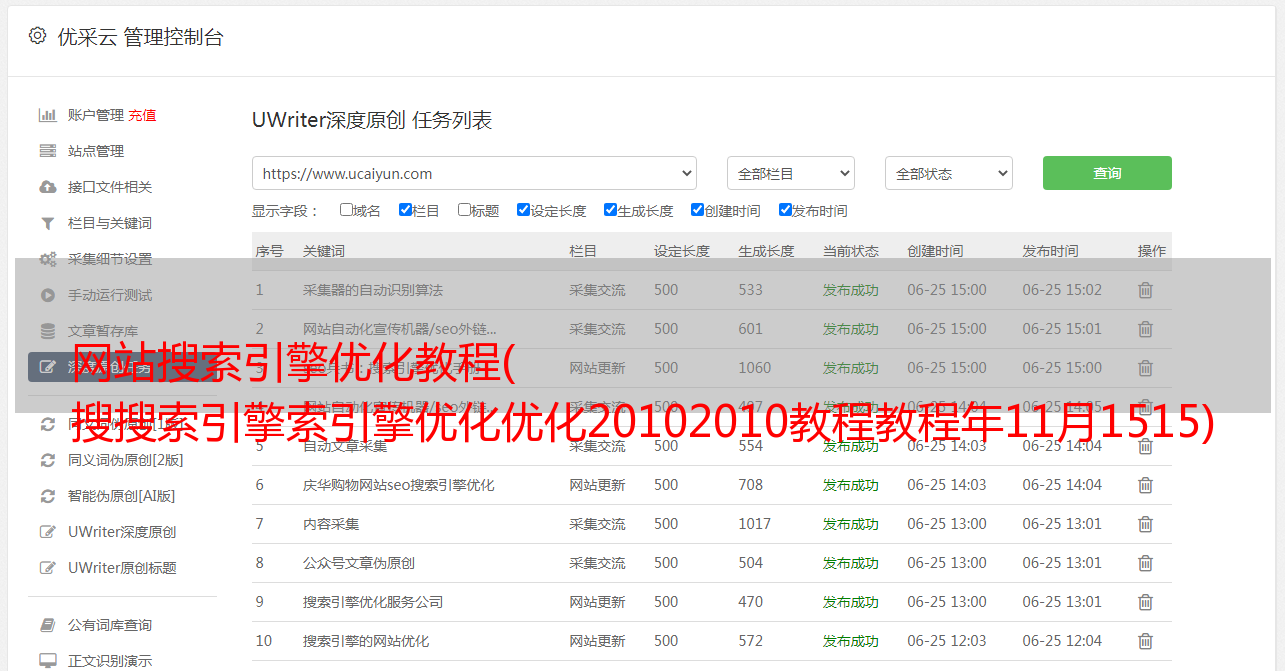The width and height of the screenshot is (1285, 671).
Task: Uncheck the 设定长度 field checkbox
Action: (523, 210)
